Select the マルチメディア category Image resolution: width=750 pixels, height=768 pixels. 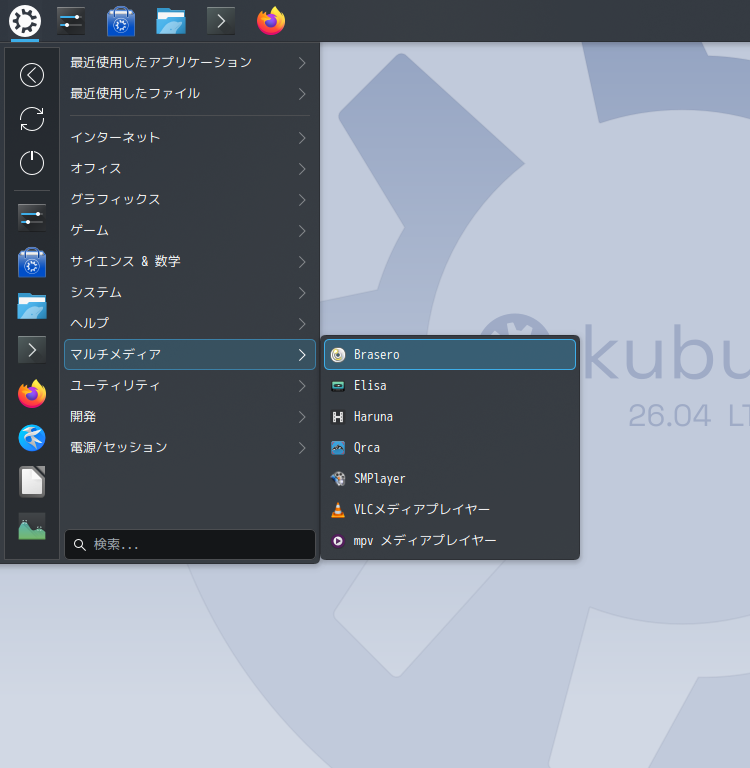coord(190,354)
